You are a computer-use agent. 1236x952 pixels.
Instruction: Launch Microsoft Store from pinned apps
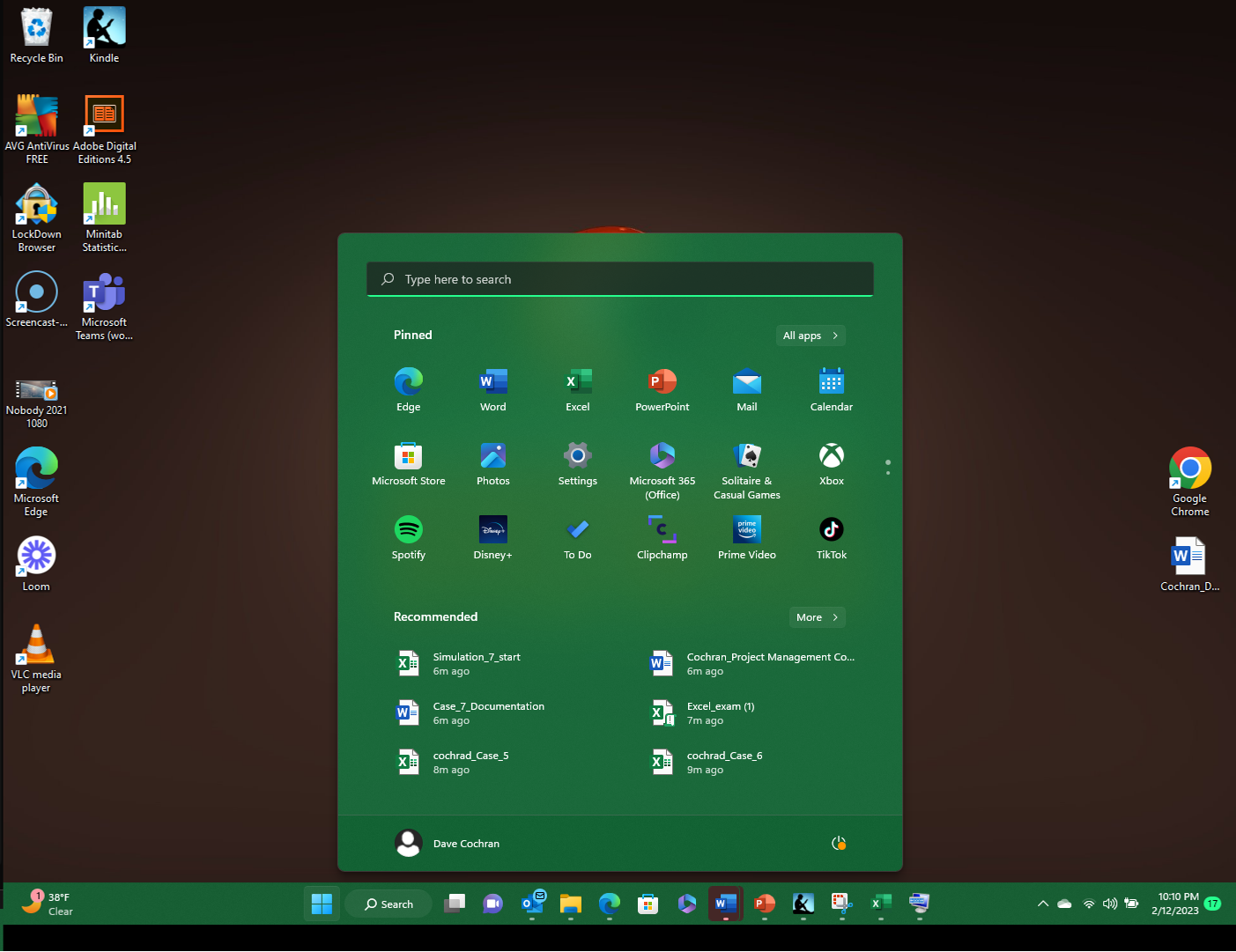pyautogui.click(x=408, y=463)
